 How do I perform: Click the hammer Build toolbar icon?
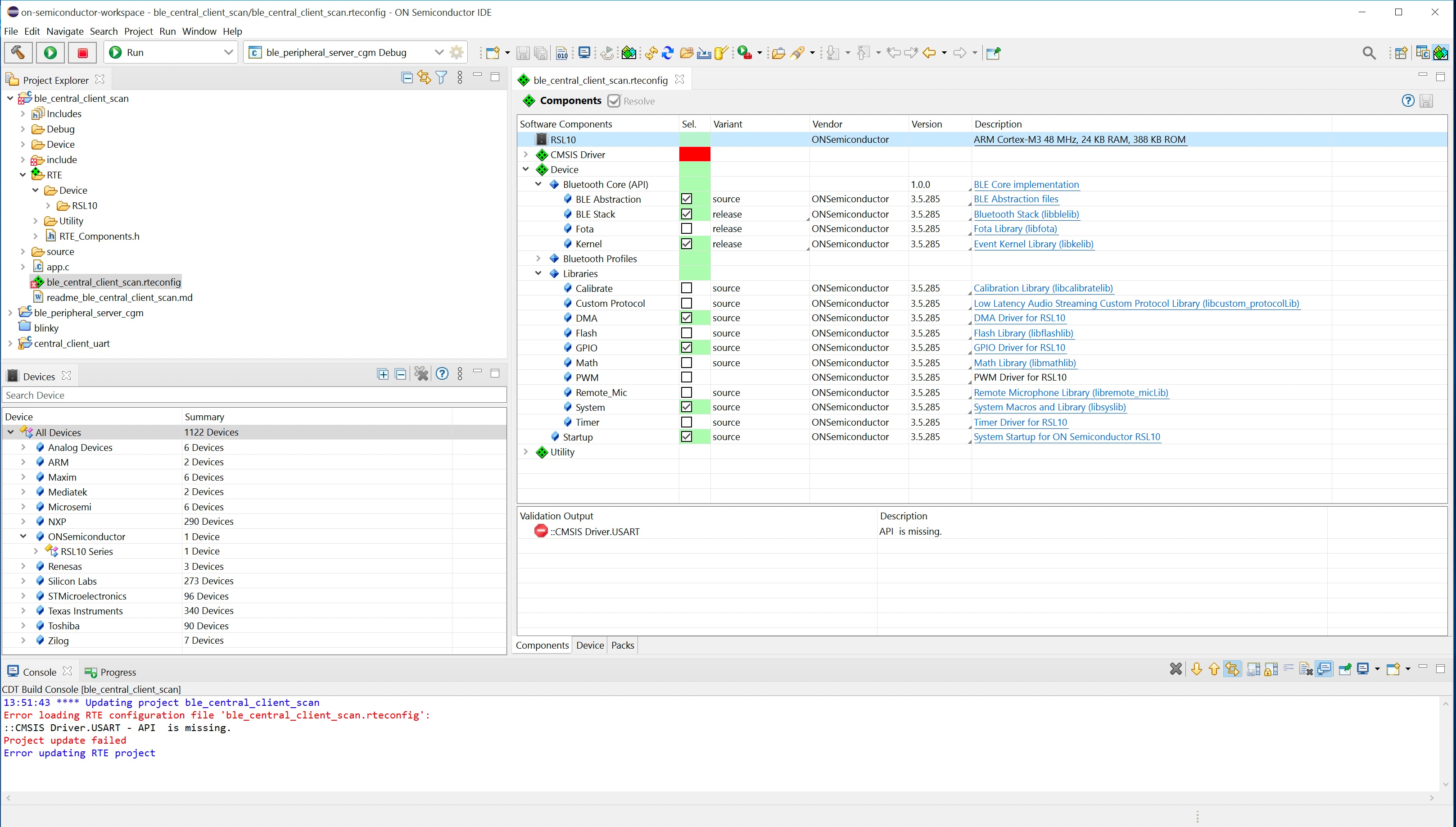tap(18, 53)
